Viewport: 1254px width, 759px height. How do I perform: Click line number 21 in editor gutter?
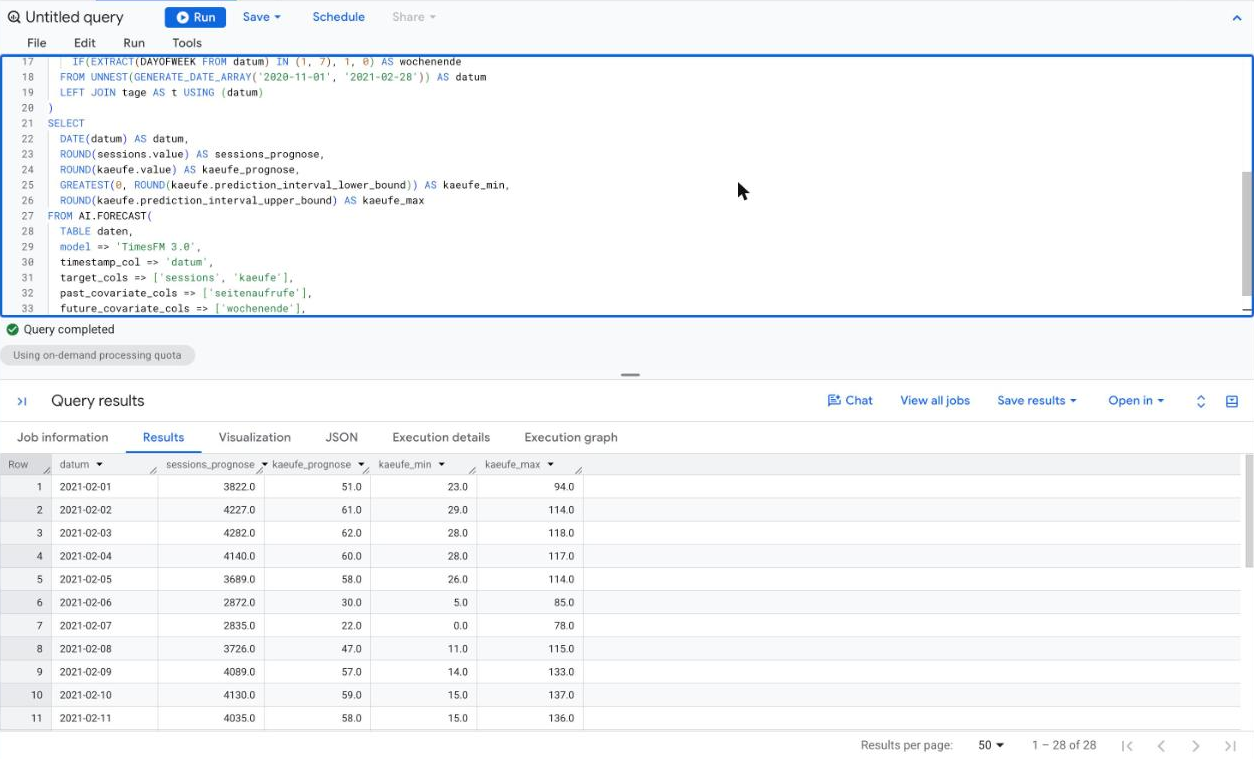tap(27, 124)
